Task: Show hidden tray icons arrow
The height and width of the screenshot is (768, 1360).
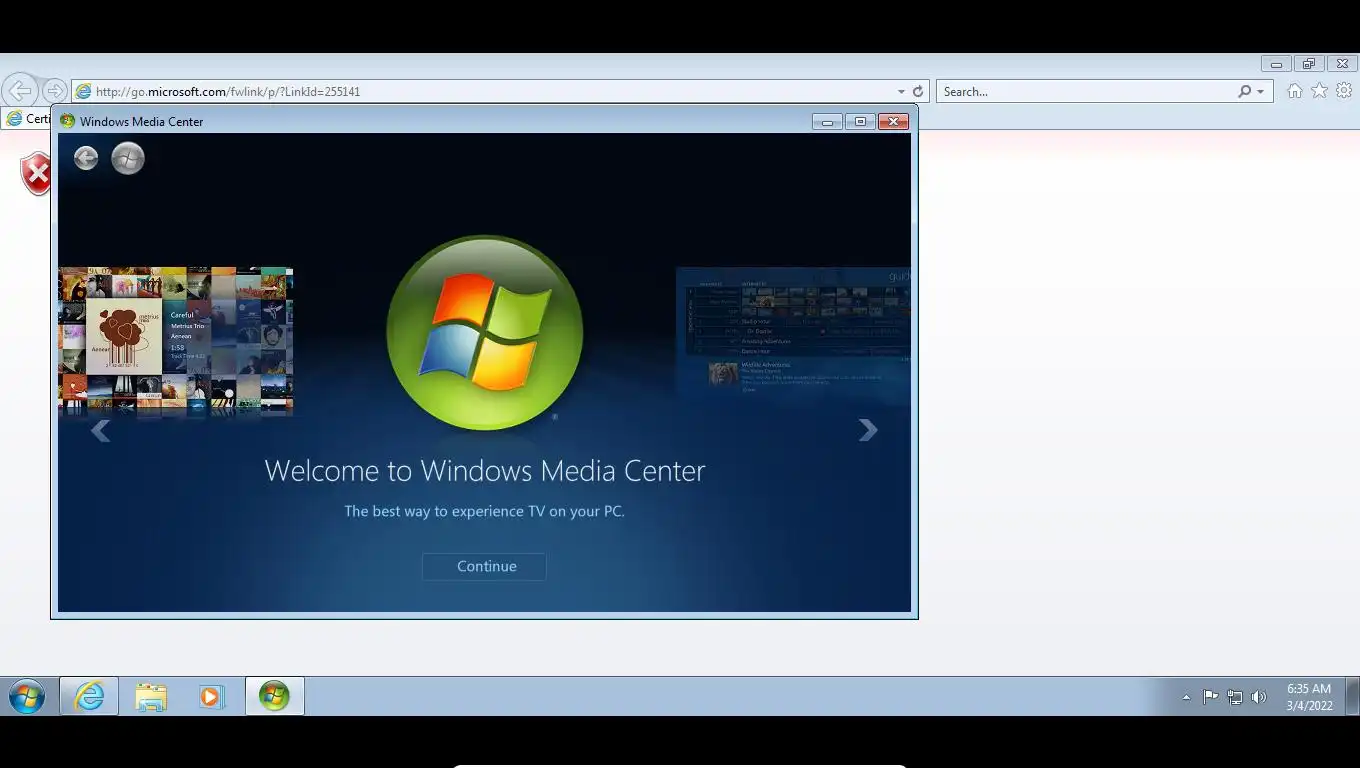Action: pyautogui.click(x=1186, y=697)
